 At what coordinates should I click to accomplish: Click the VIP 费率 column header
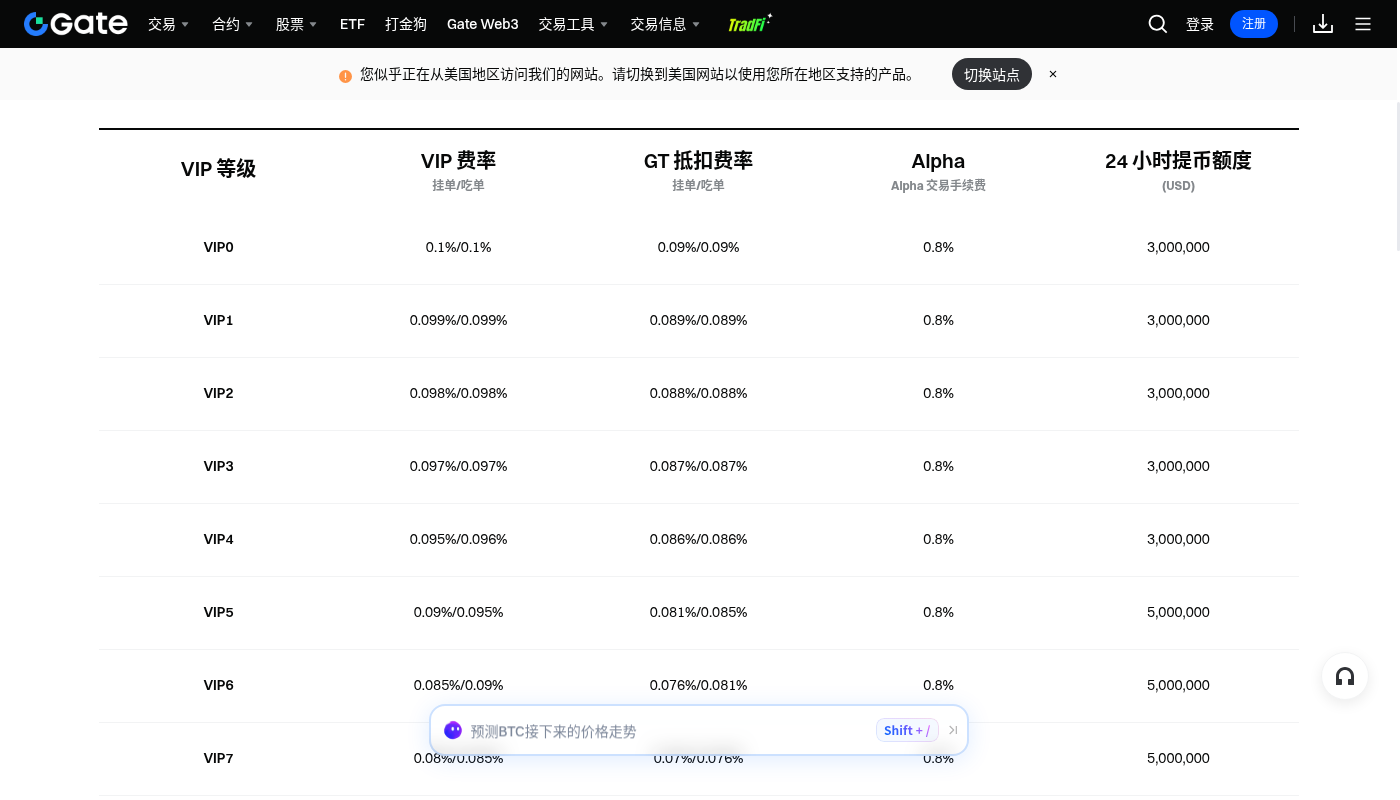pos(458,161)
